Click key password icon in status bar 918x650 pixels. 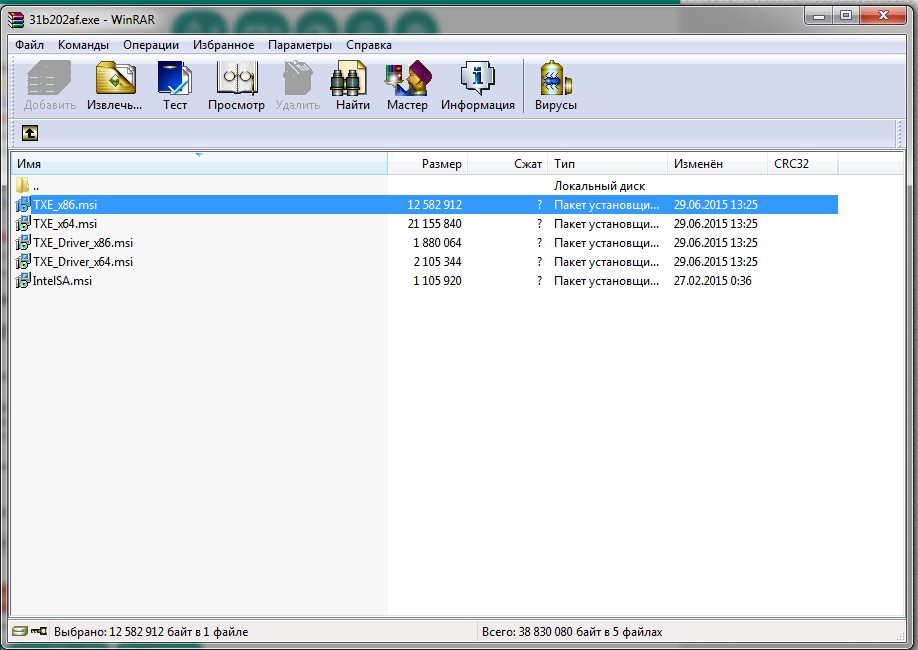(x=39, y=631)
